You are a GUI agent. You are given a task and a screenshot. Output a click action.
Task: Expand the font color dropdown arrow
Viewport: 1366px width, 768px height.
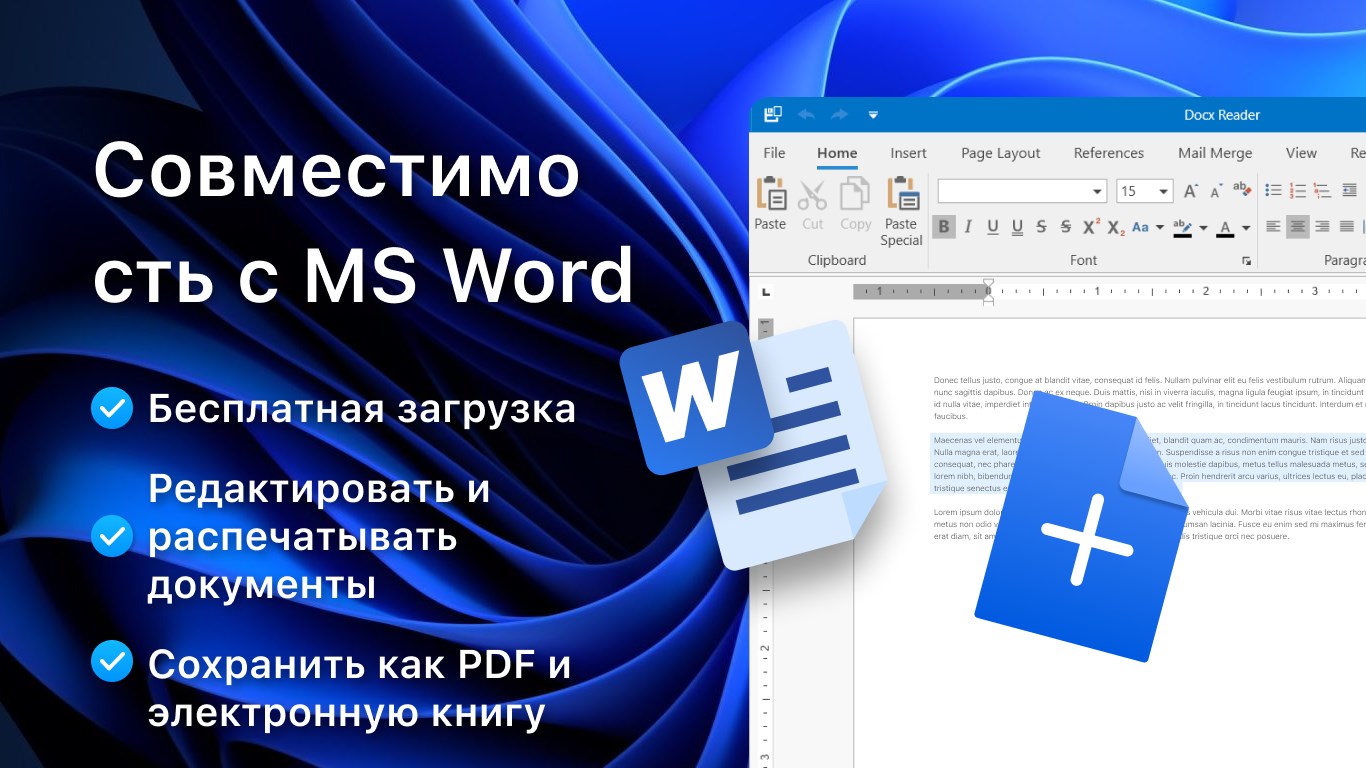pos(1246,228)
